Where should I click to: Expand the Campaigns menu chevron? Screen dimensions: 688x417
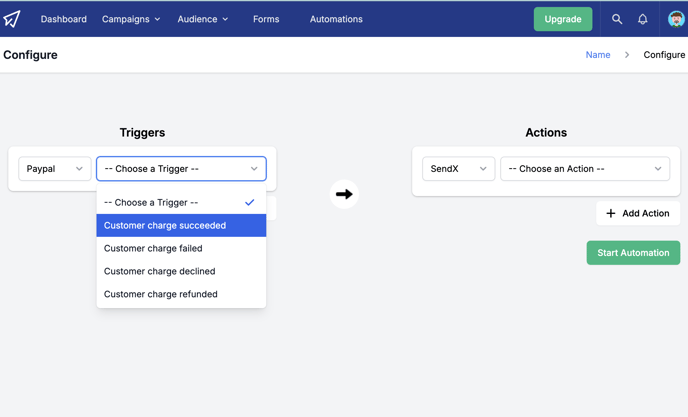tap(158, 19)
